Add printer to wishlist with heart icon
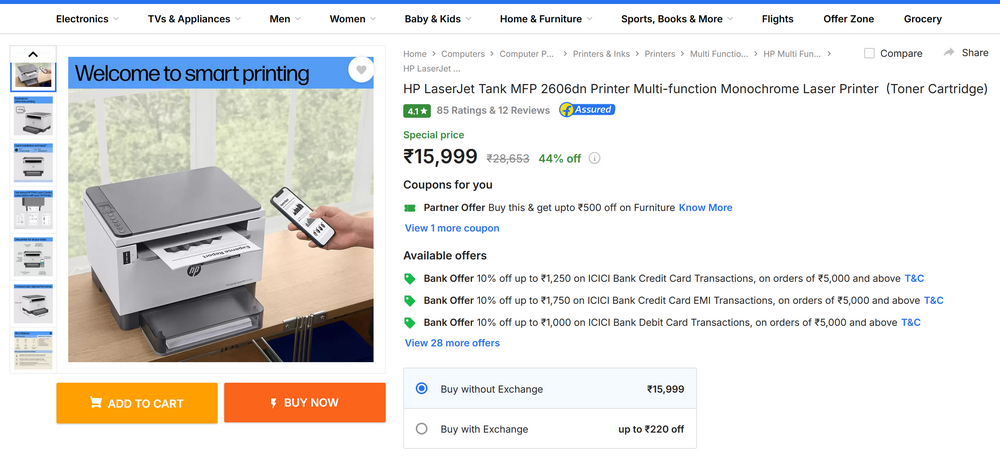Image resolution: width=1000 pixels, height=459 pixels. pyautogui.click(x=361, y=70)
